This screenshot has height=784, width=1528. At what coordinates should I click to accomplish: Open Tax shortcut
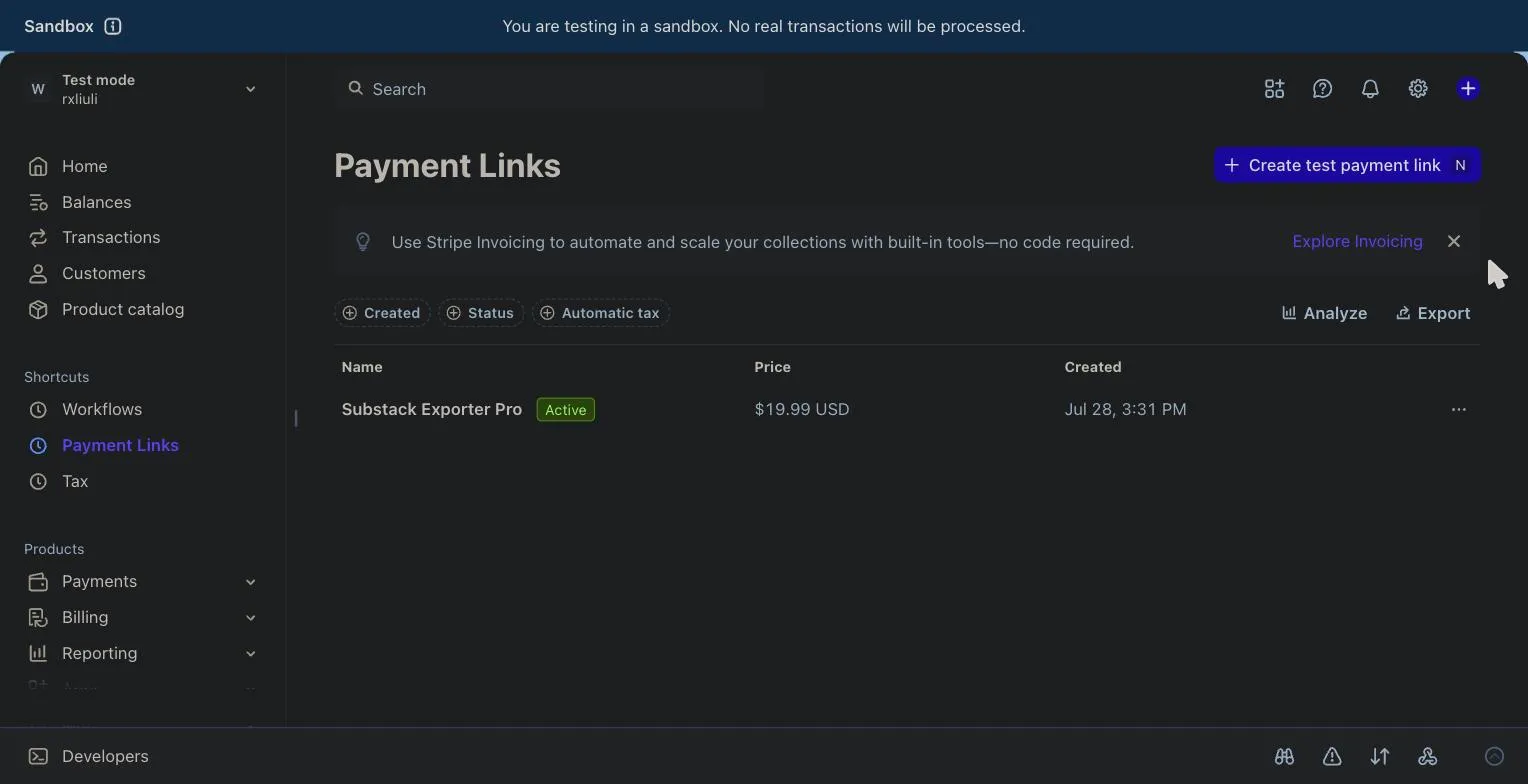[58, 481]
